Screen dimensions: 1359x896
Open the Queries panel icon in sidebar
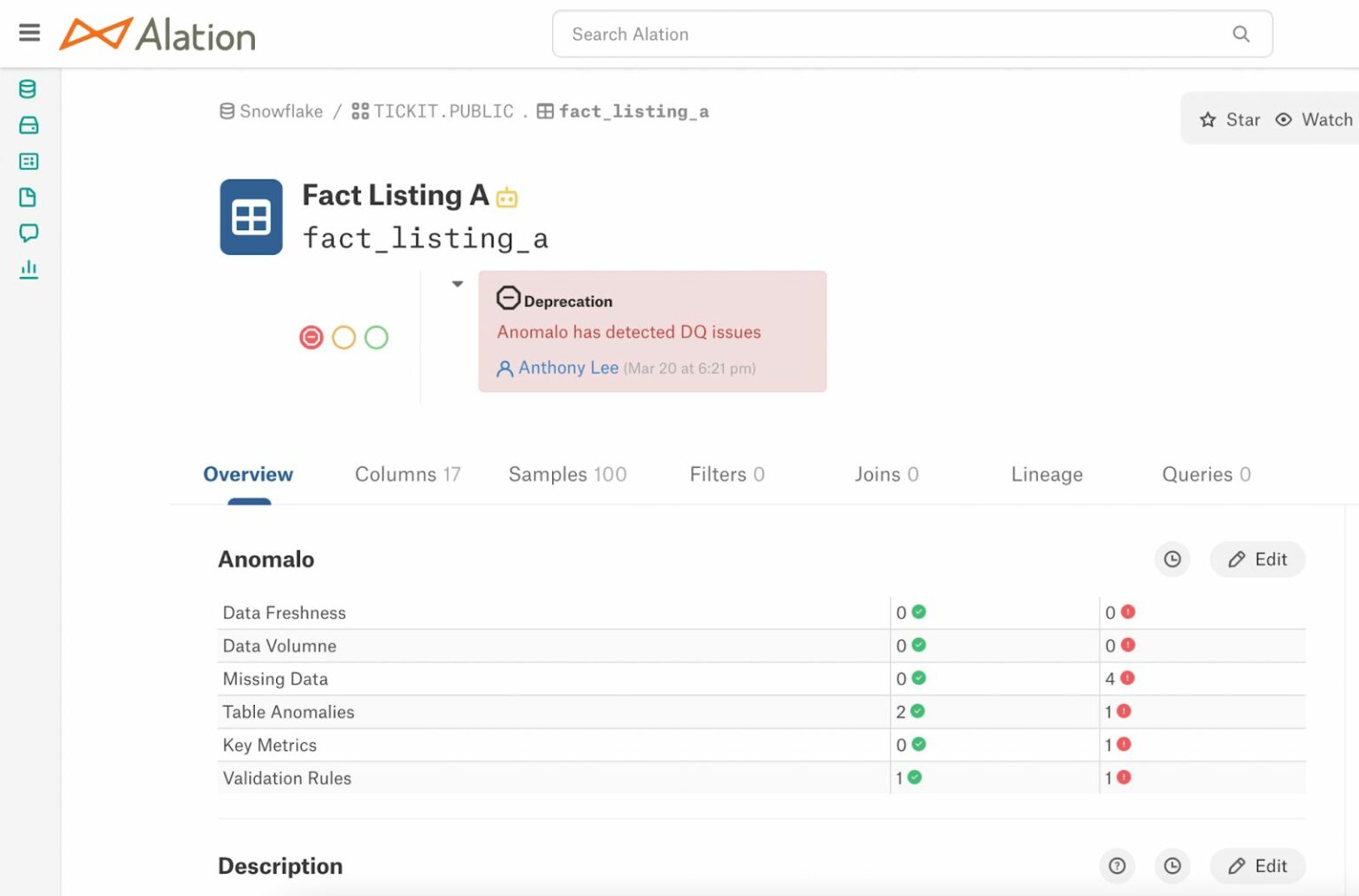pos(27,161)
